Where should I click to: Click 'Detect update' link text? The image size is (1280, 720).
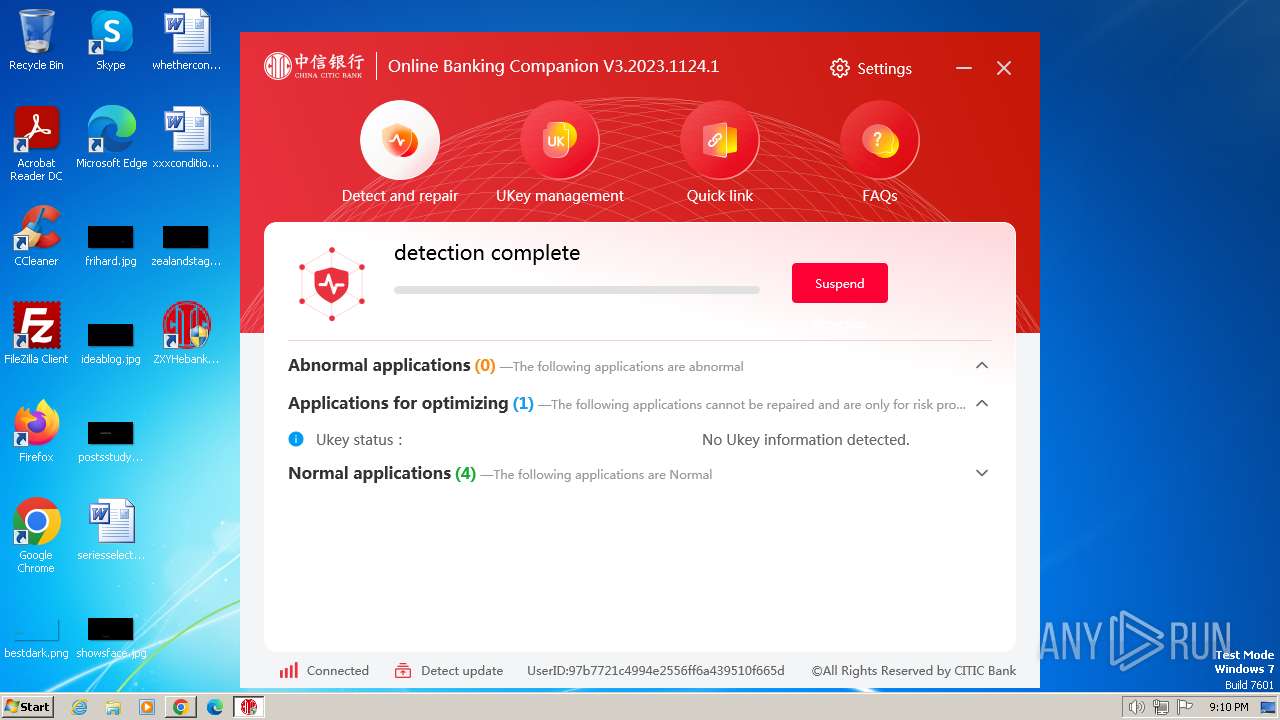(x=462, y=671)
